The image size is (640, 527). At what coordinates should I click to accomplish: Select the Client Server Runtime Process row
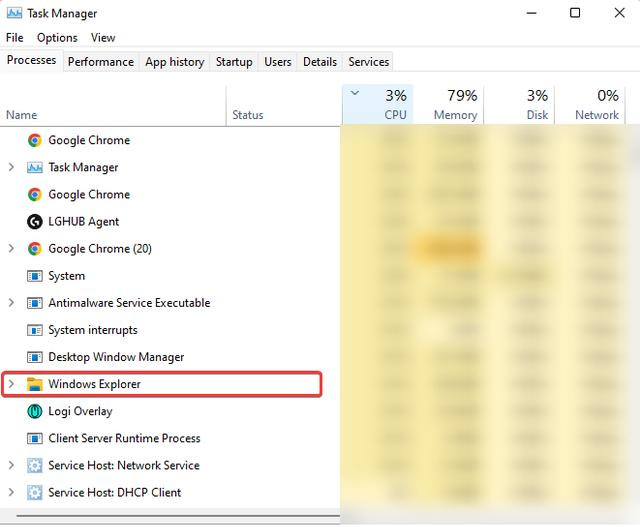[124, 438]
